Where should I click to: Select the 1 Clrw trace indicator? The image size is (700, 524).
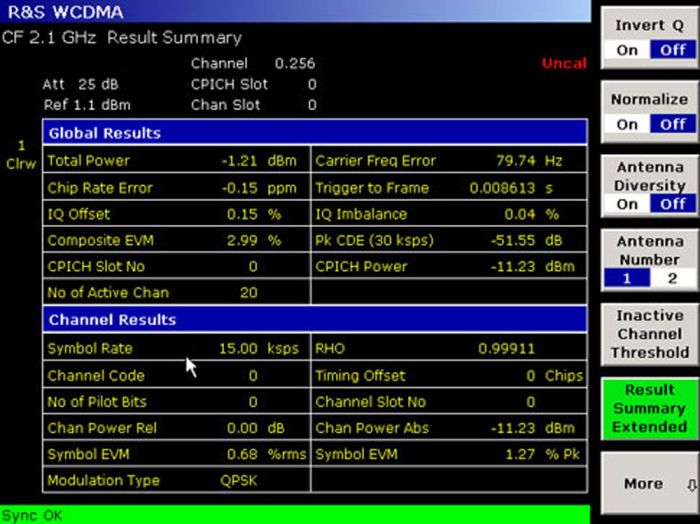pos(21,155)
